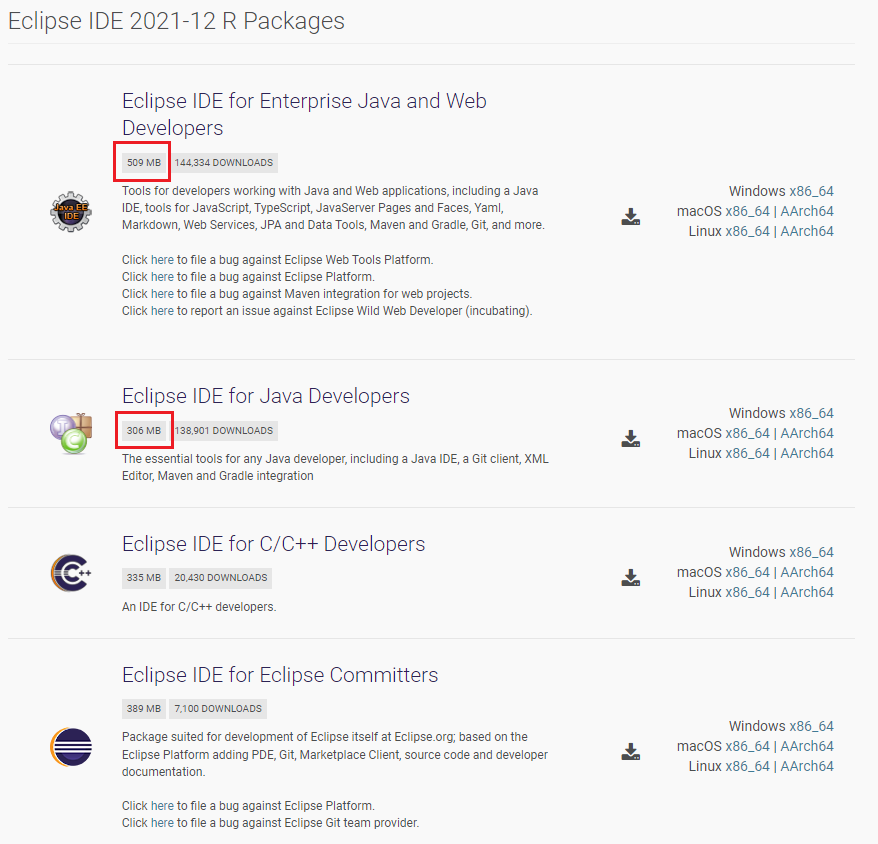Download Windows x86_64 for C/C++ Developers package
The width and height of the screenshot is (878, 844).
click(x=811, y=552)
